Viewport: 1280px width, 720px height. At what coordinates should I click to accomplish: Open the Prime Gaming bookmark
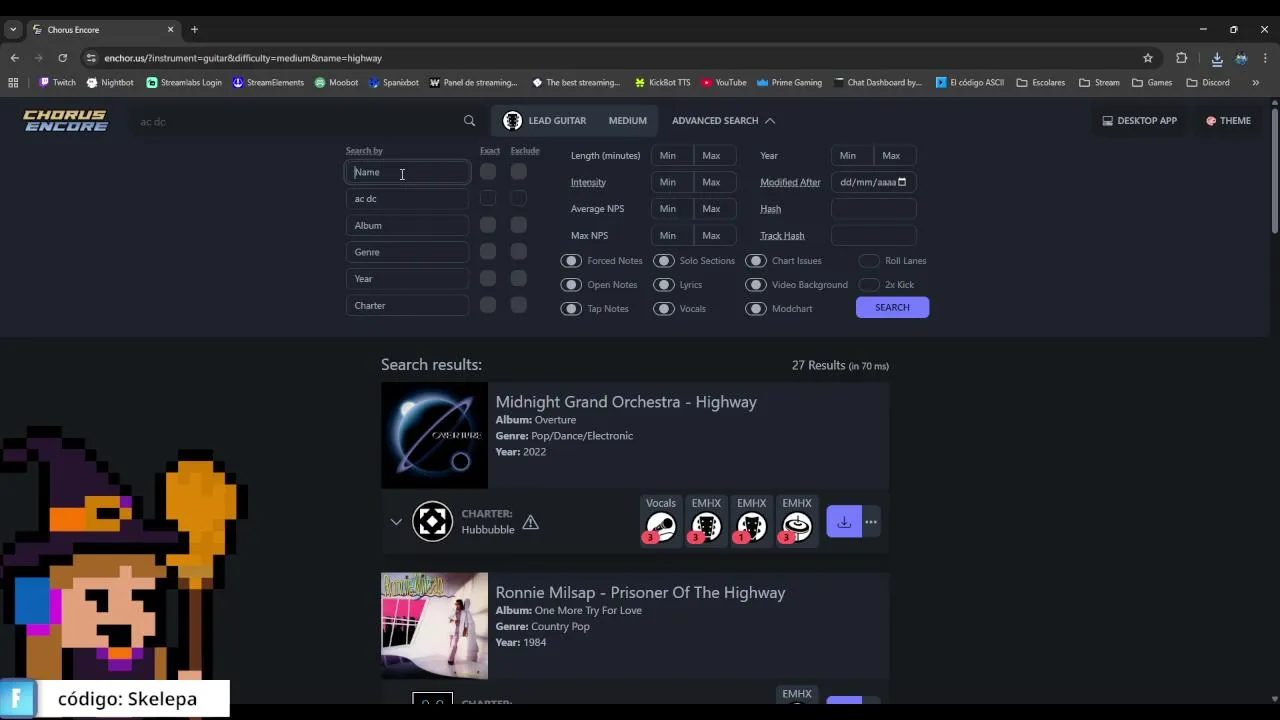pos(789,82)
